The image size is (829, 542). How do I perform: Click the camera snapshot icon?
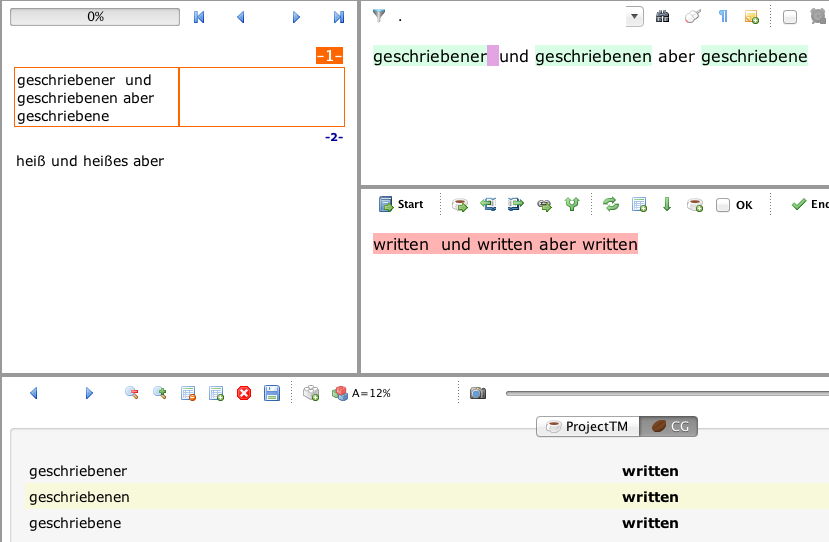[478, 393]
